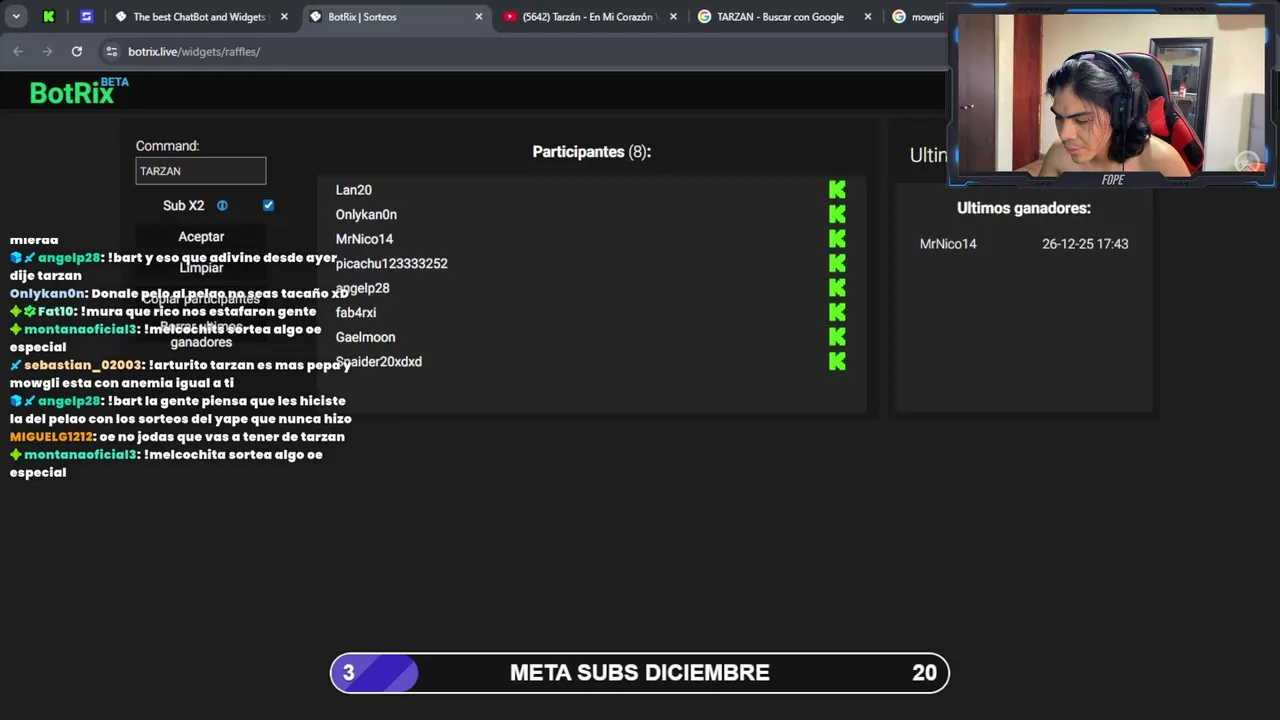Viewport: 1280px width, 720px height.
Task: Select participant Lan20
Action: [x=354, y=190]
